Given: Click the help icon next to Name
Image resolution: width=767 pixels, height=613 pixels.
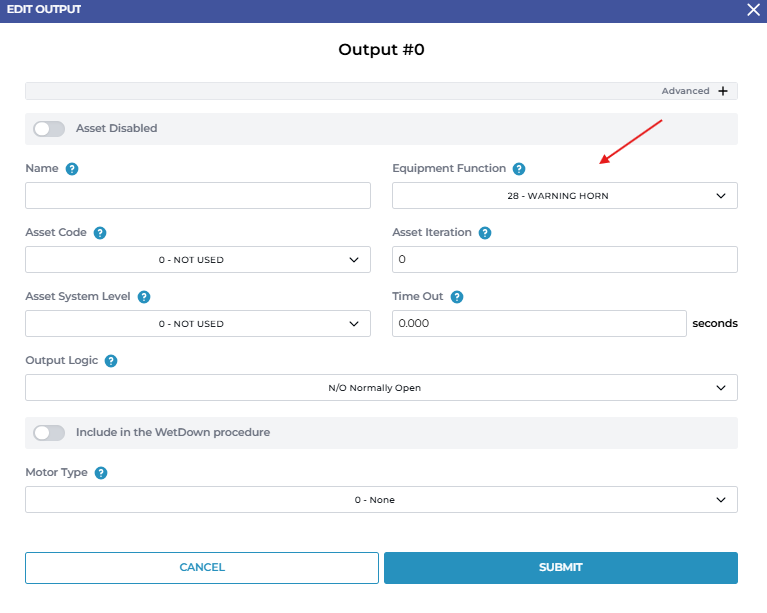Looking at the screenshot, I should 72,169.
